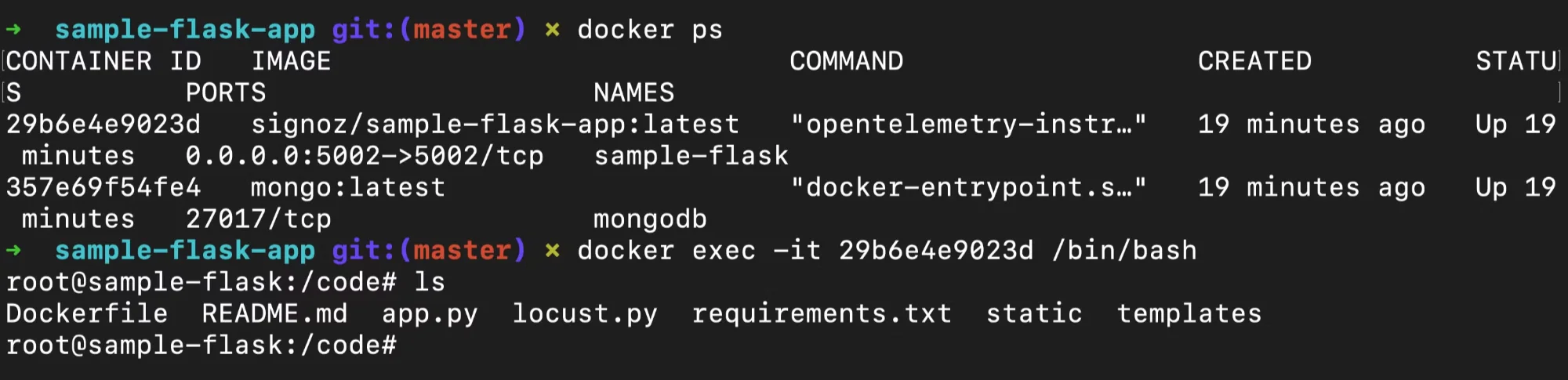Click the green prompt arrow on first line

[x=14, y=30]
